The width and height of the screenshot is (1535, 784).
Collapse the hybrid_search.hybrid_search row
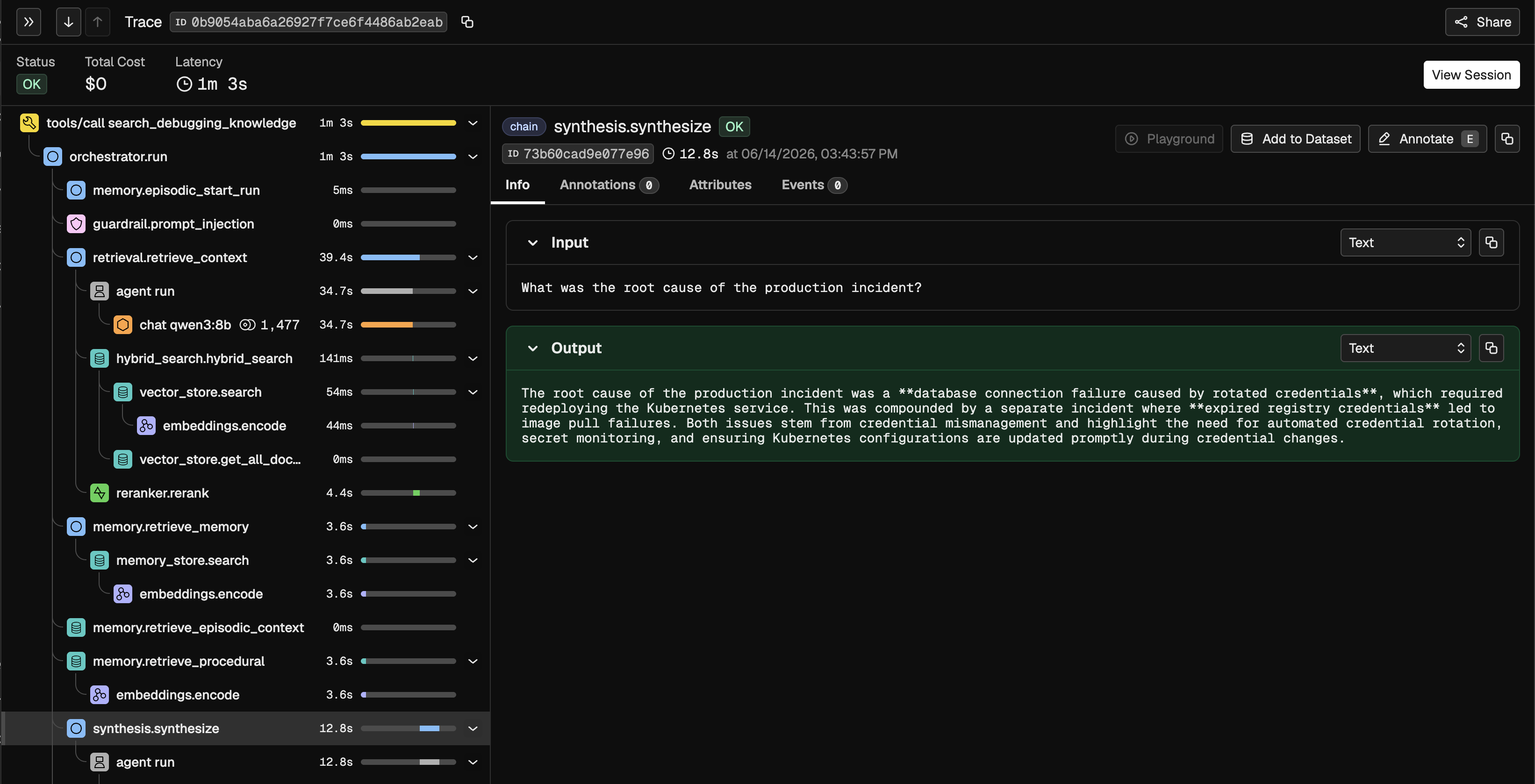coord(473,359)
